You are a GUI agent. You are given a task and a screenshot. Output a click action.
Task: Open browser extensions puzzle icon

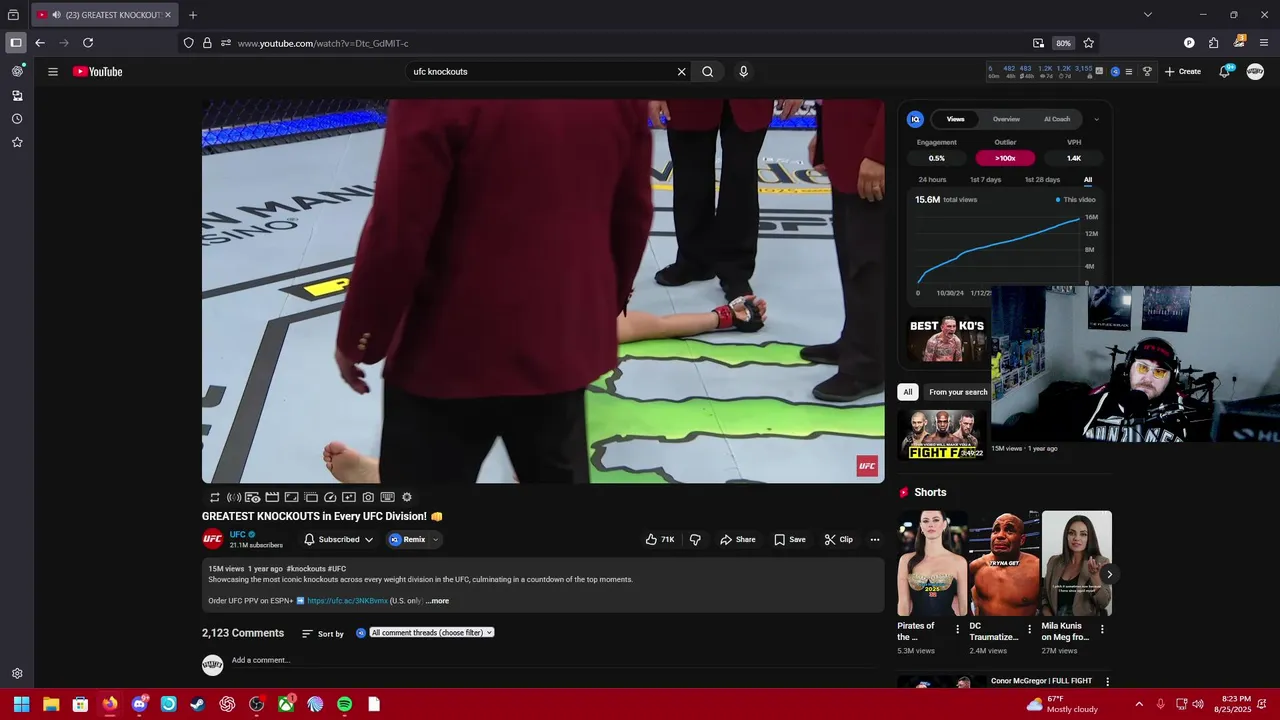[x=1213, y=43]
